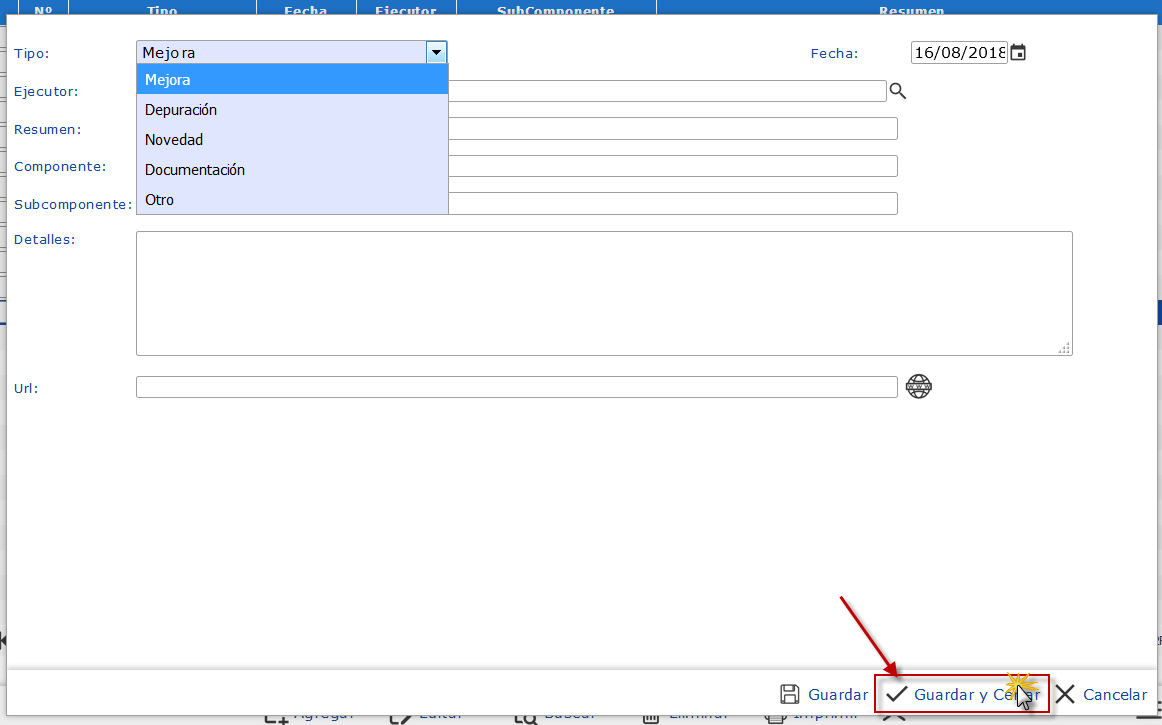Pick Novedad in the dropdown options
Image resolution: width=1162 pixels, height=725 pixels.
293,139
